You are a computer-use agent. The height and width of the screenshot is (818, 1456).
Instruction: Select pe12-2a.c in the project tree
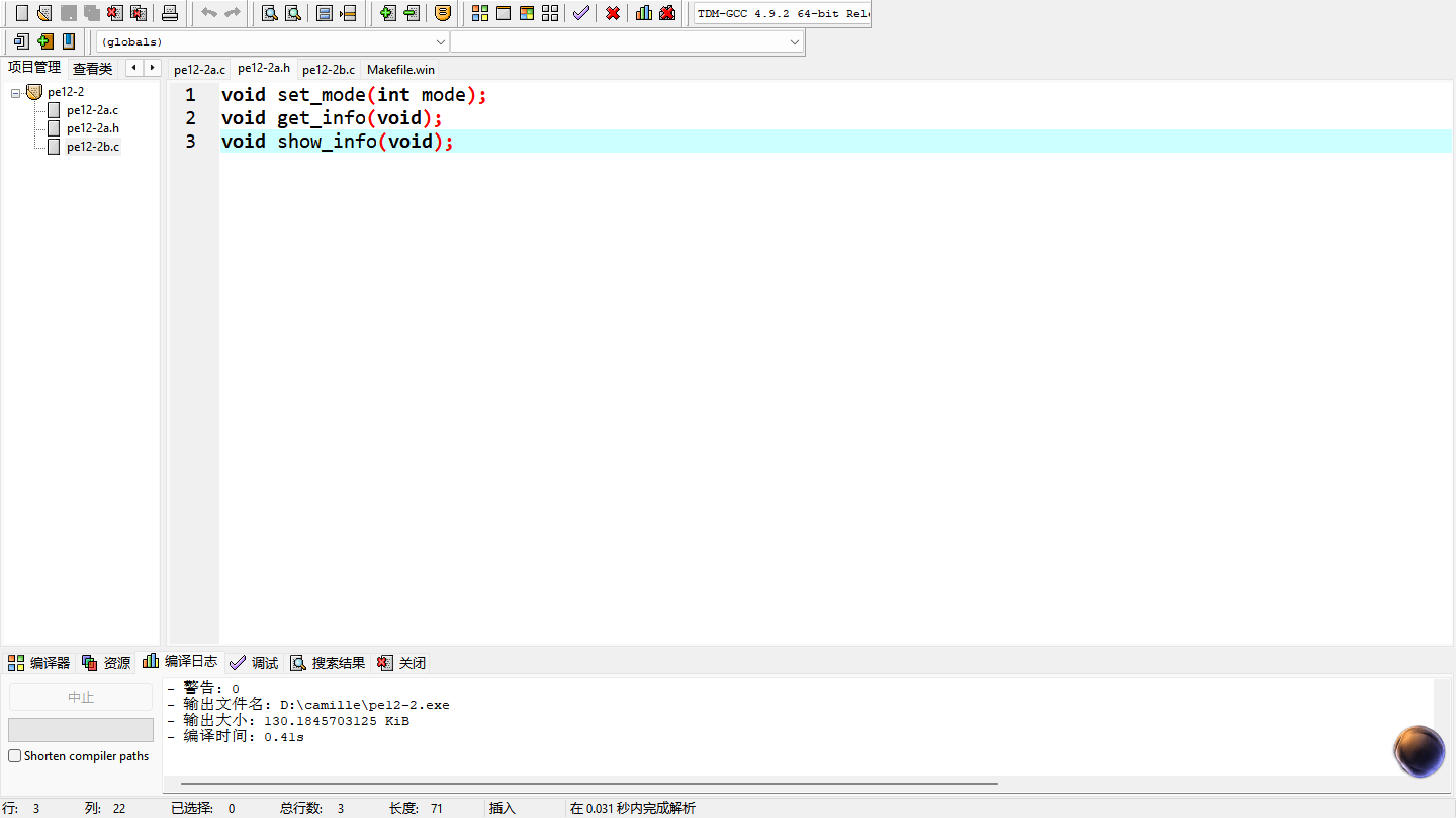pos(92,110)
